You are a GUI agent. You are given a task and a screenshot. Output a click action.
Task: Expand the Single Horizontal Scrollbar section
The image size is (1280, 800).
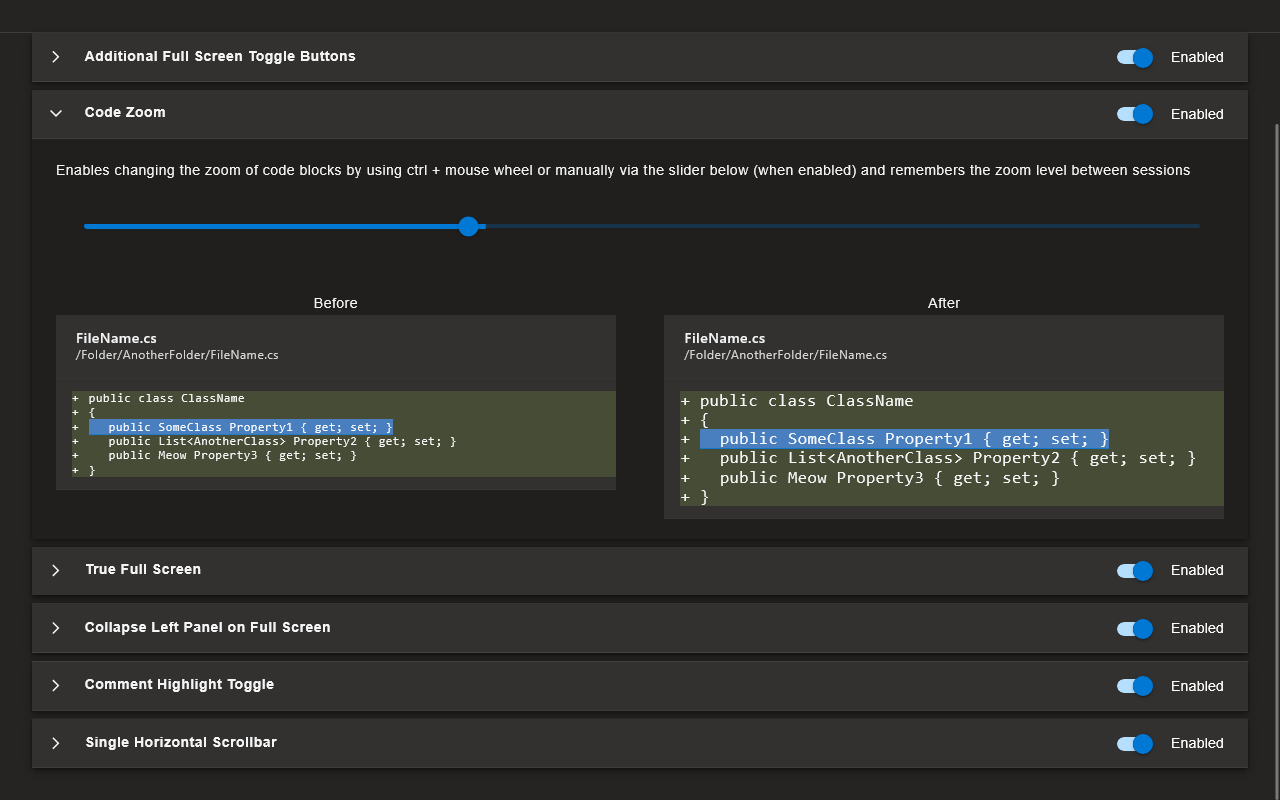pyautogui.click(x=56, y=743)
